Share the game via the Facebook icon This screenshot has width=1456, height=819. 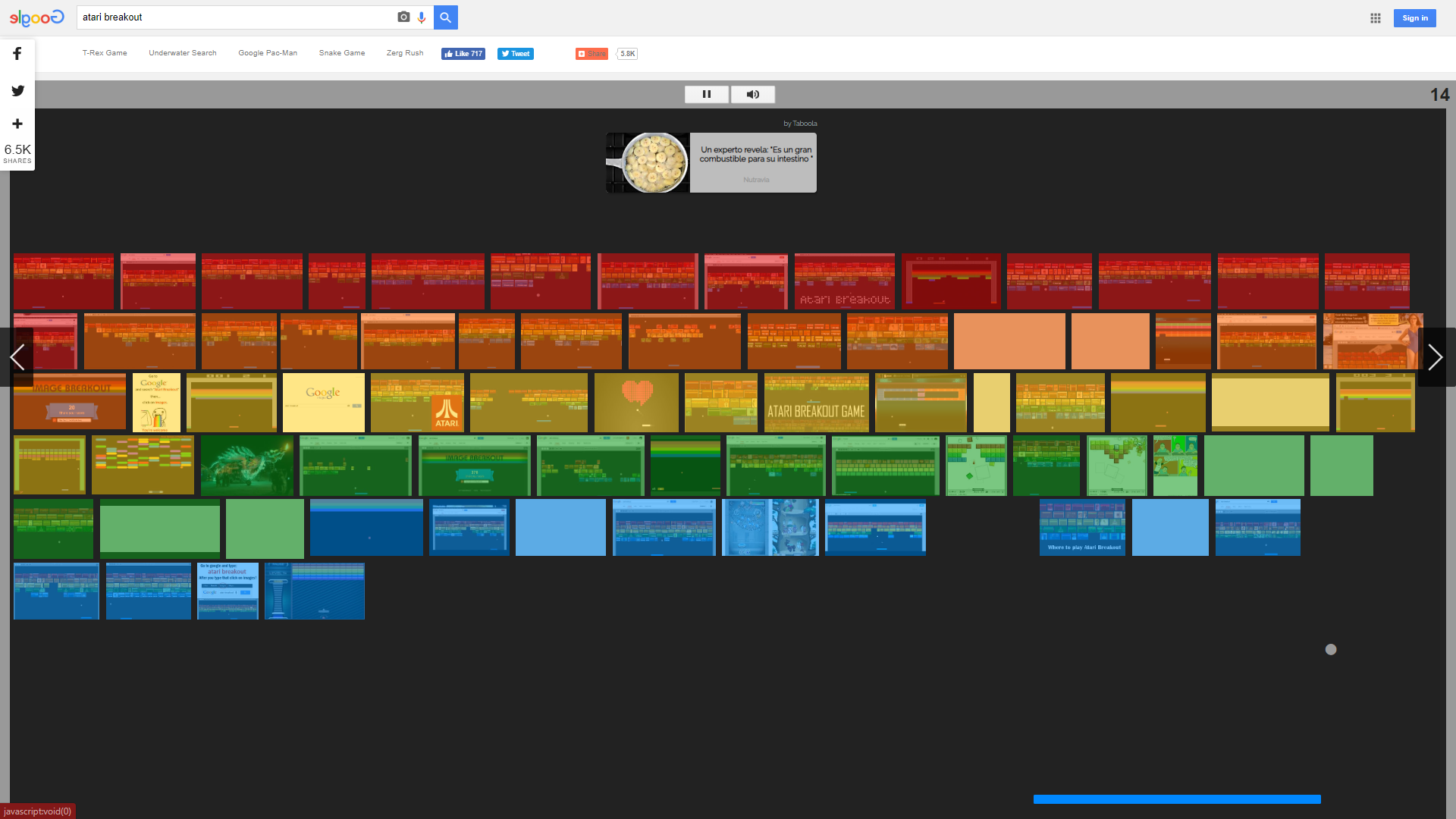pyautogui.click(x=17, y=53)
